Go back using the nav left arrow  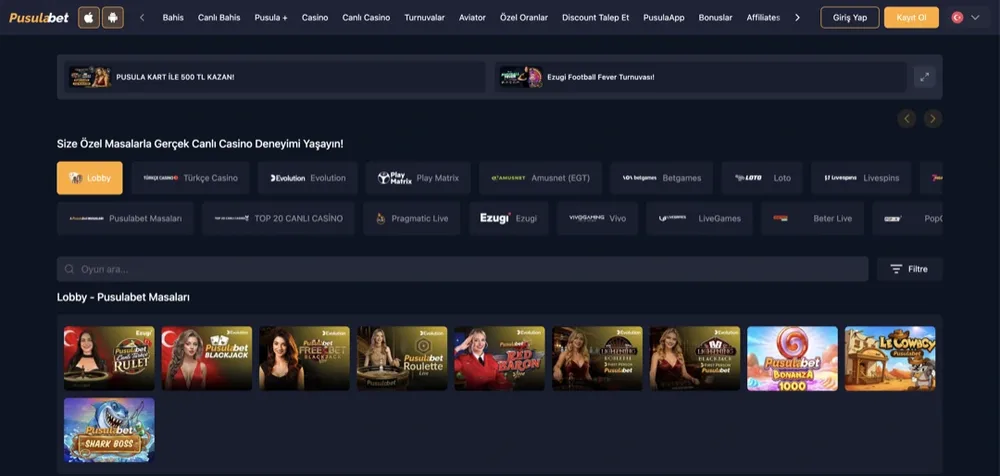coord(142,17)
